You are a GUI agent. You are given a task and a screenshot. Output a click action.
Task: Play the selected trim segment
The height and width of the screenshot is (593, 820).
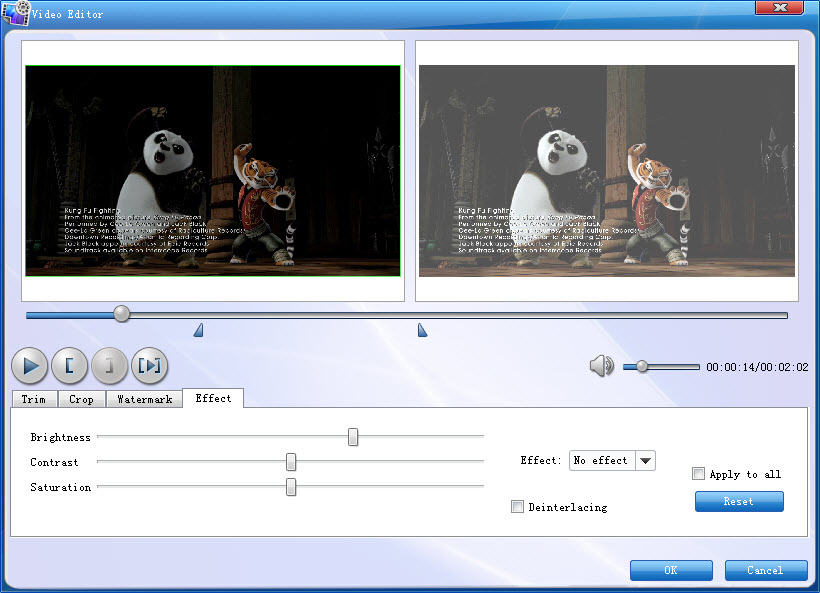[x=150, y=366]
